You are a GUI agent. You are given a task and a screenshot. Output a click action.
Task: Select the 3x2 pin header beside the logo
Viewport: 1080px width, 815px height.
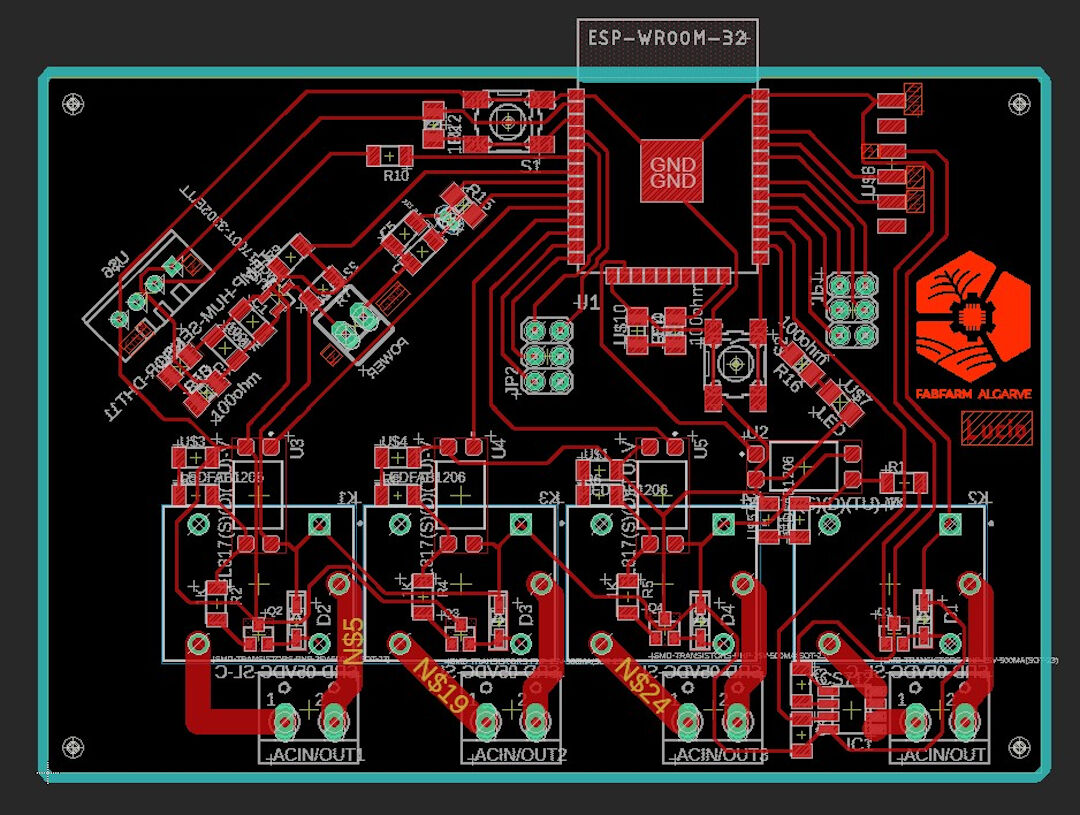pos(851,309)
